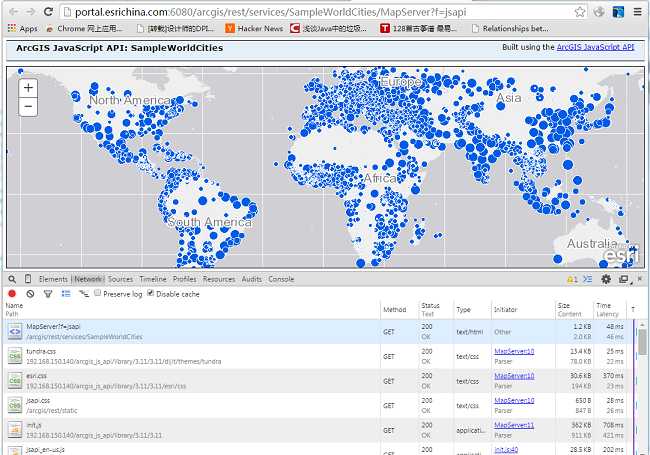Image resolution: width=650 pixels, height=455 pixels.
Task: Open the Console tab
Action: (281, 279)
